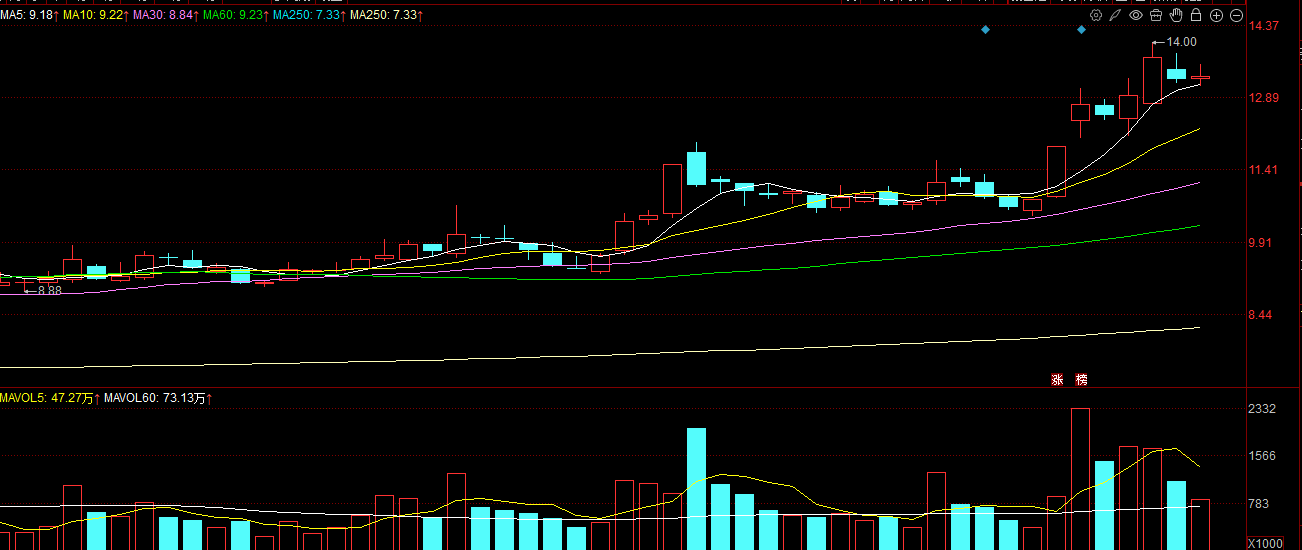Zoom in with the plus icon

click(1216, 15)
